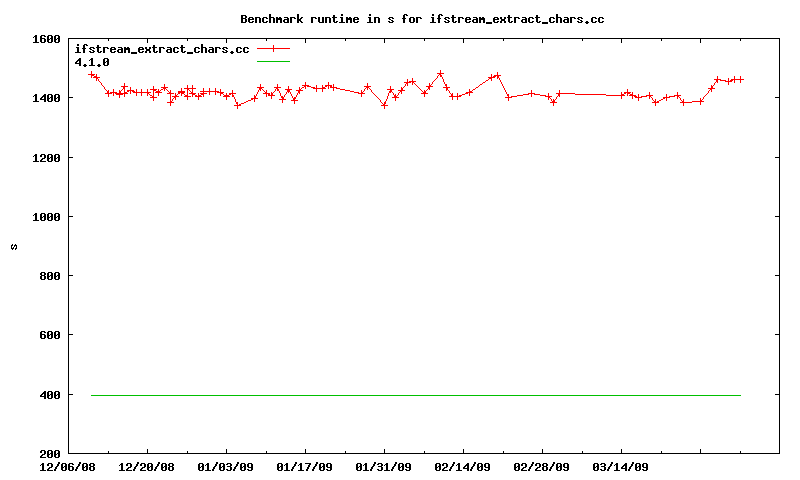Select the 200 y-axis tick label

coord(50,454)
